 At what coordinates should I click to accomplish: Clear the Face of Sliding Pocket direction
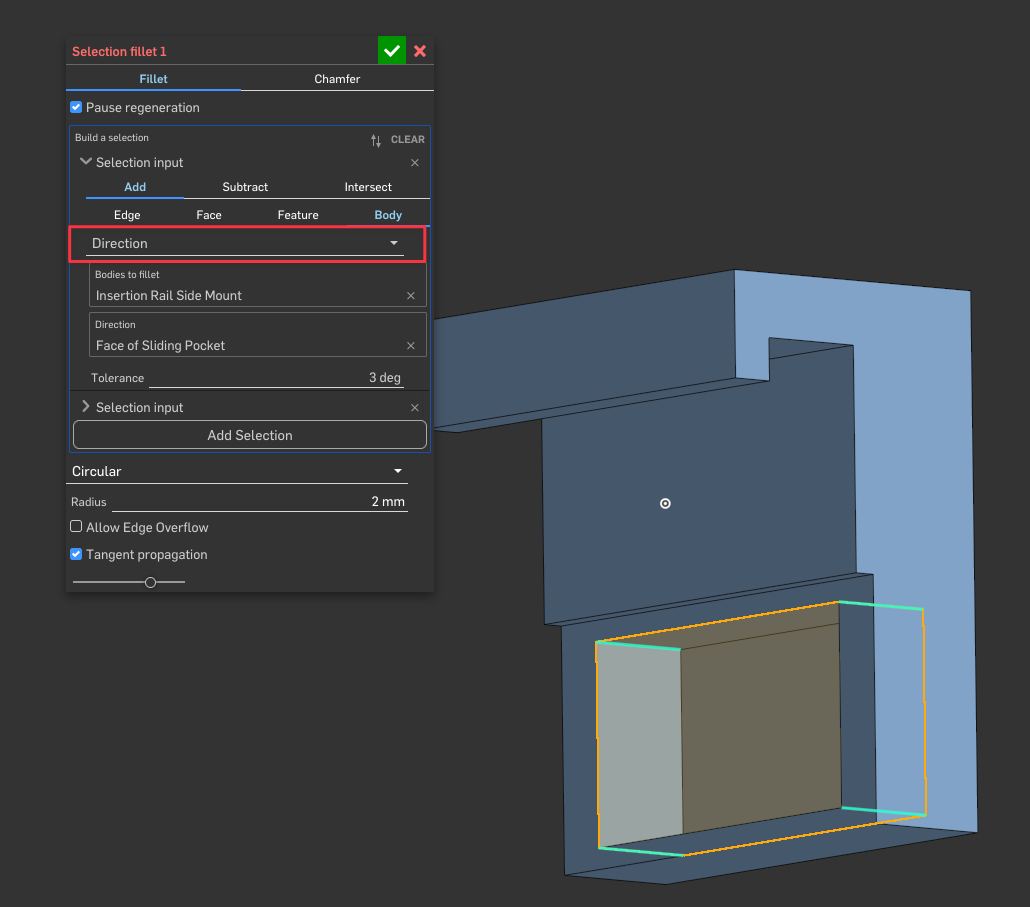pos(411,346)
